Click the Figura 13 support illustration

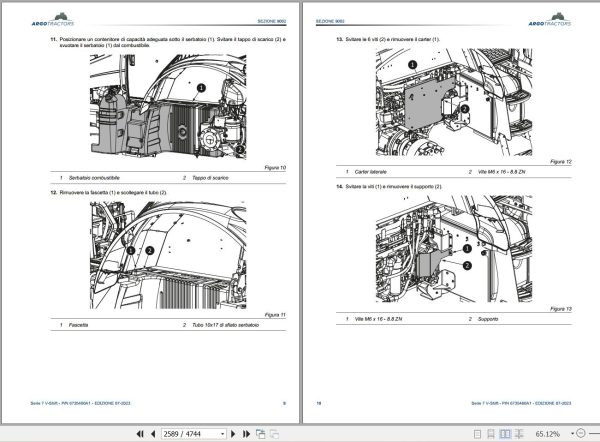pyautogui.click(x=454, y=249)
